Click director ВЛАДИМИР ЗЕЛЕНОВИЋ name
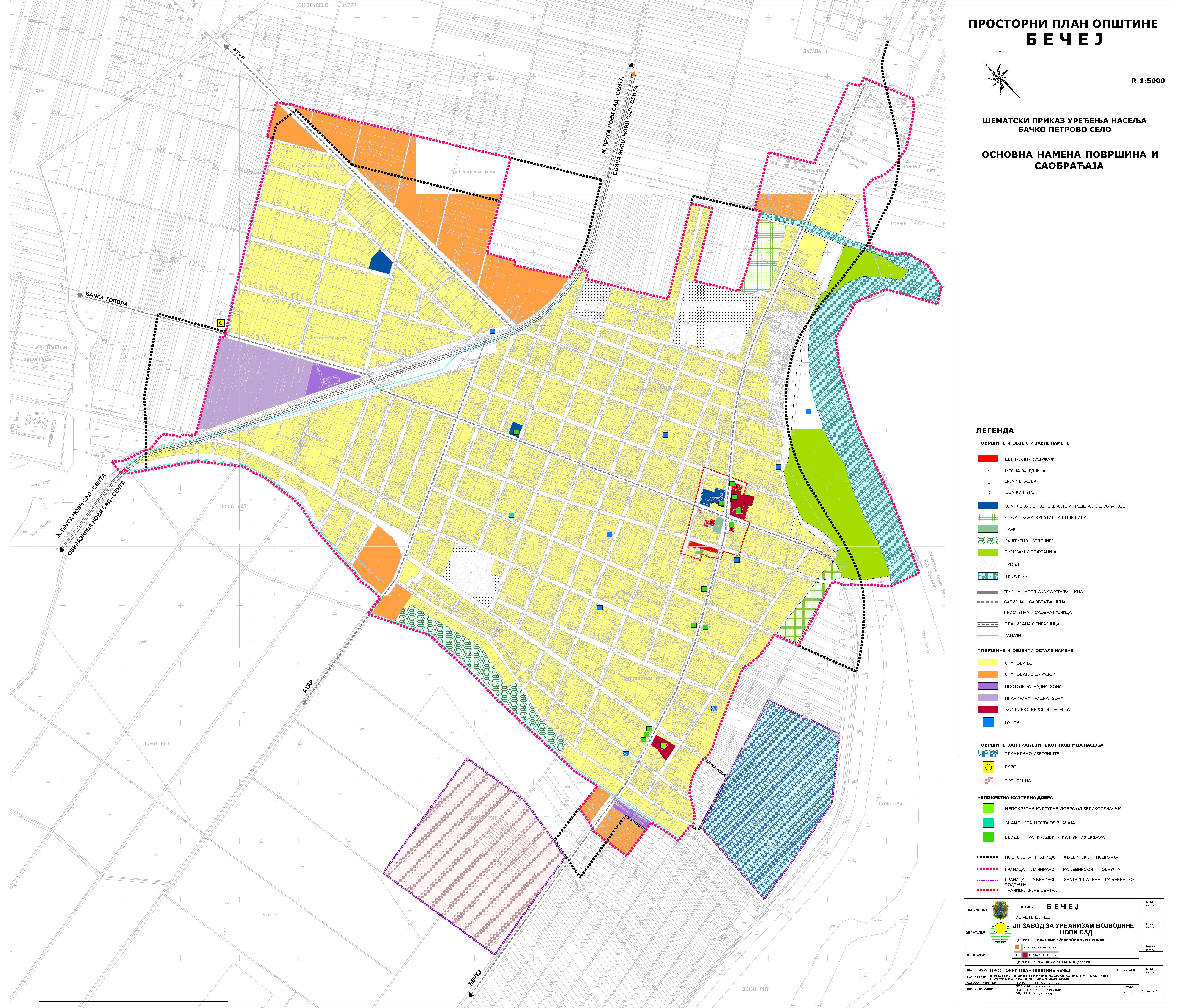Screen dimensions: 1185x1008 [1059, 939]
